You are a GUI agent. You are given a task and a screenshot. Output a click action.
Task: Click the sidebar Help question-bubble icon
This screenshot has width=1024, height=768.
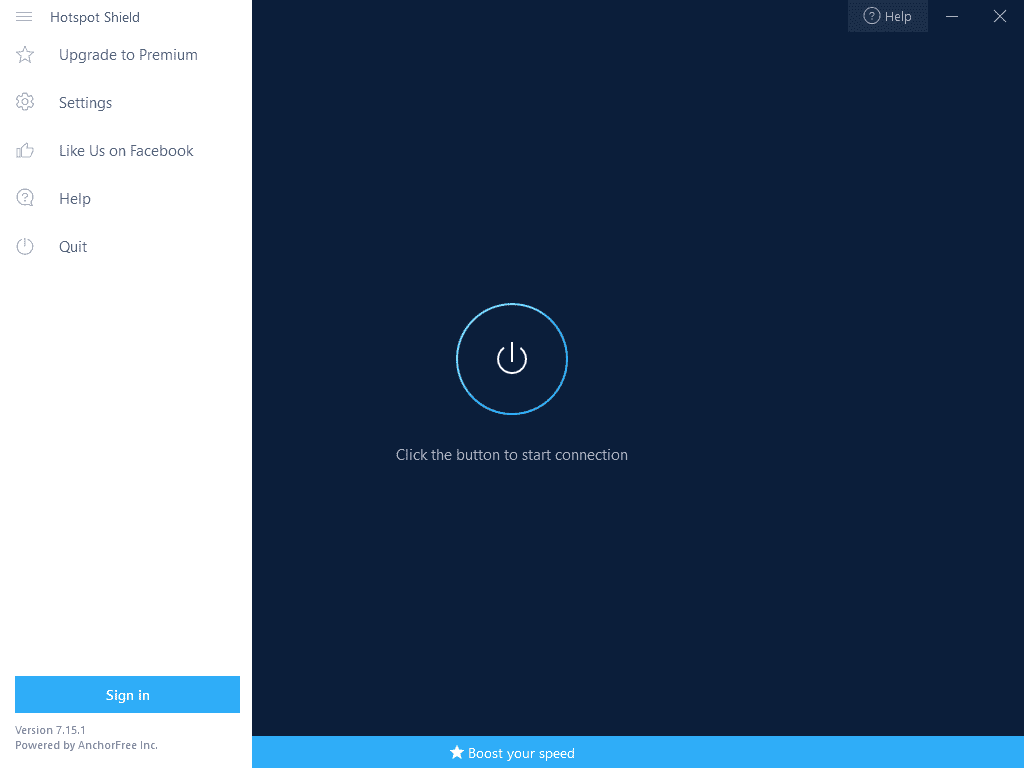click(x=25, y=198)
